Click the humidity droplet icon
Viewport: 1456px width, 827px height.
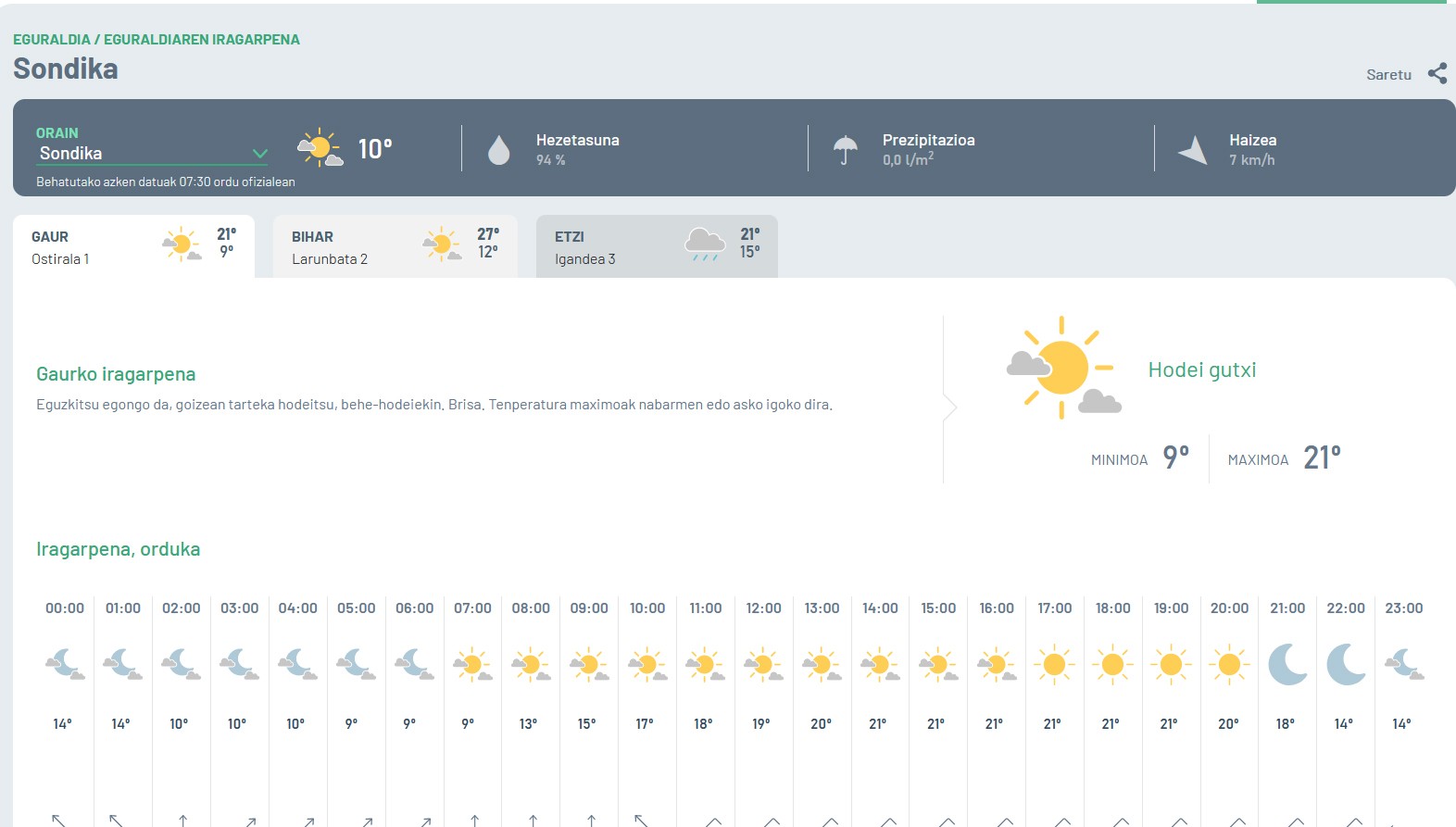pyautogui.click(x=498, y=149)
